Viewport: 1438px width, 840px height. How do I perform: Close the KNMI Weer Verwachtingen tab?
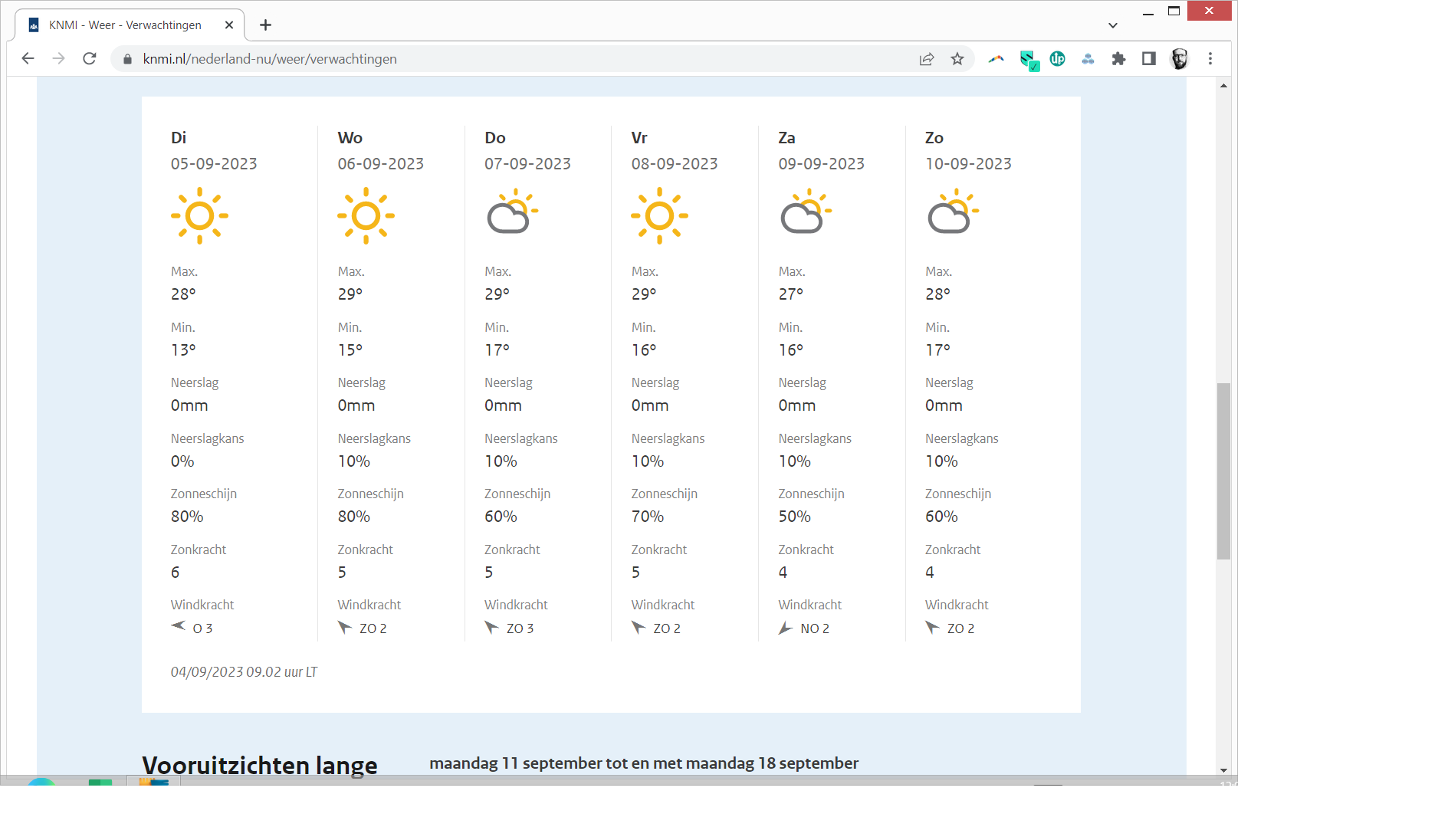[x=229, y=25]
